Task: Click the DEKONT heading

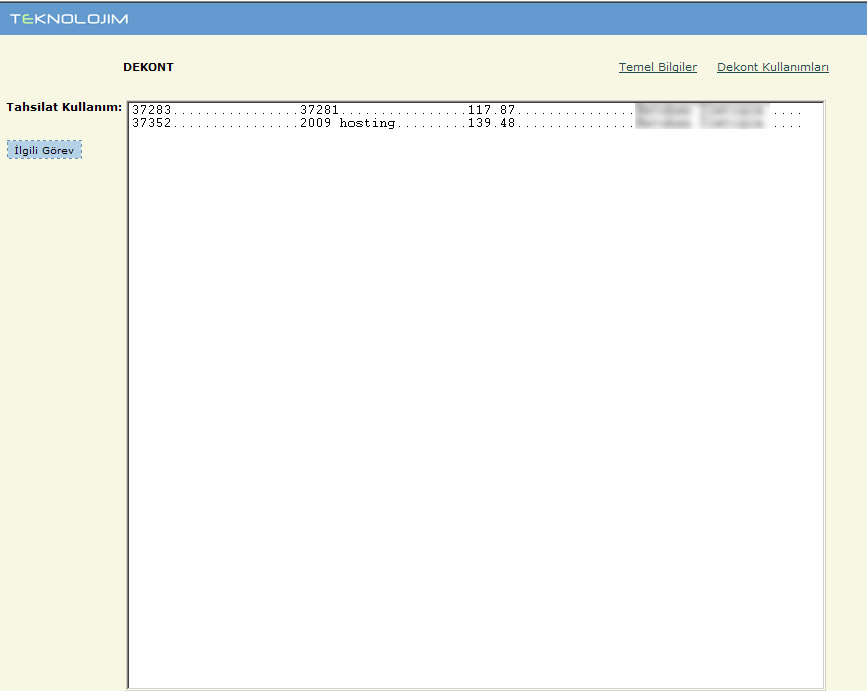Action: point(148,67)
